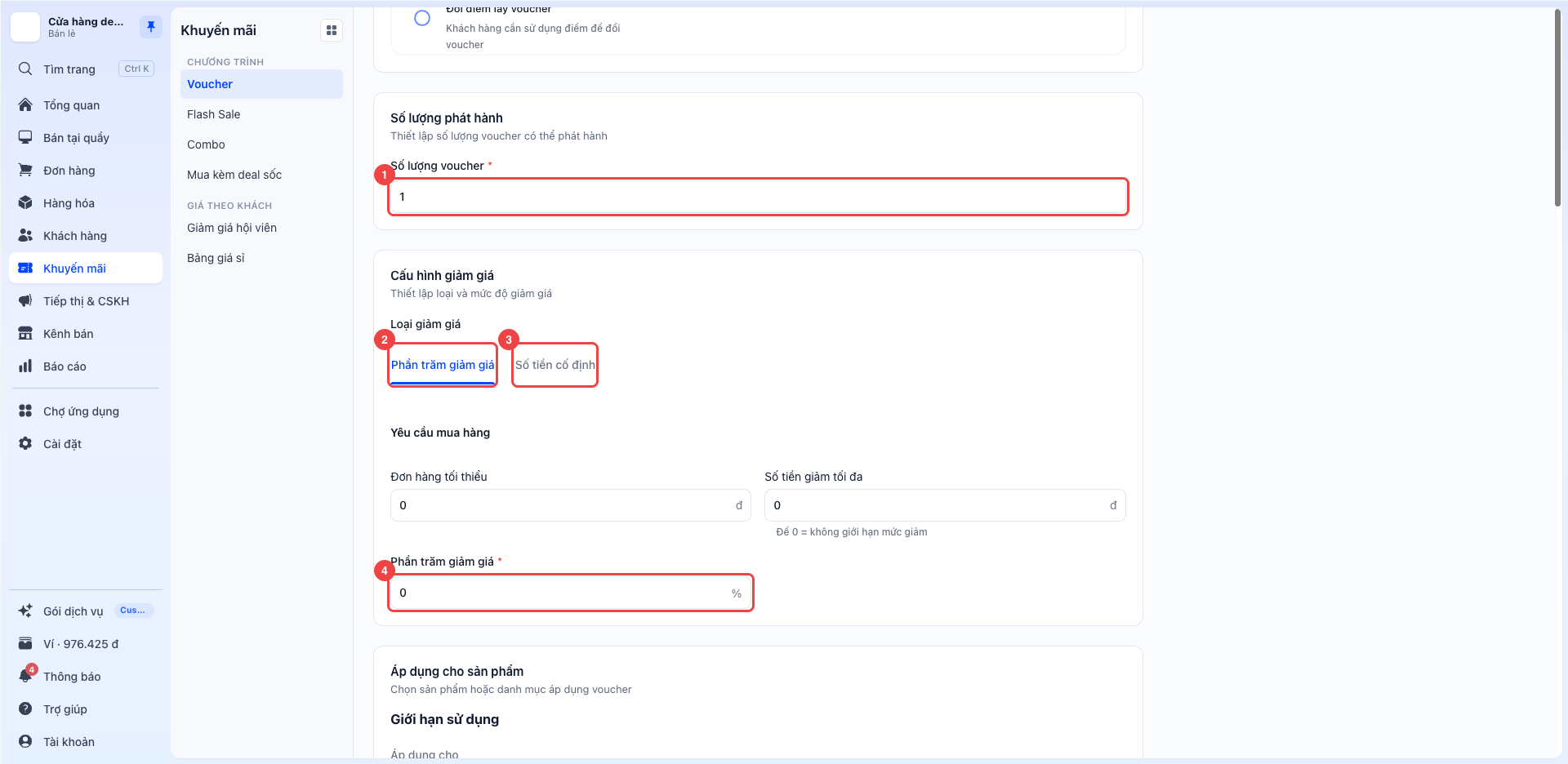Go to Bảng giá sỉ
1568x764 pixels.
(x=261, y=258)
